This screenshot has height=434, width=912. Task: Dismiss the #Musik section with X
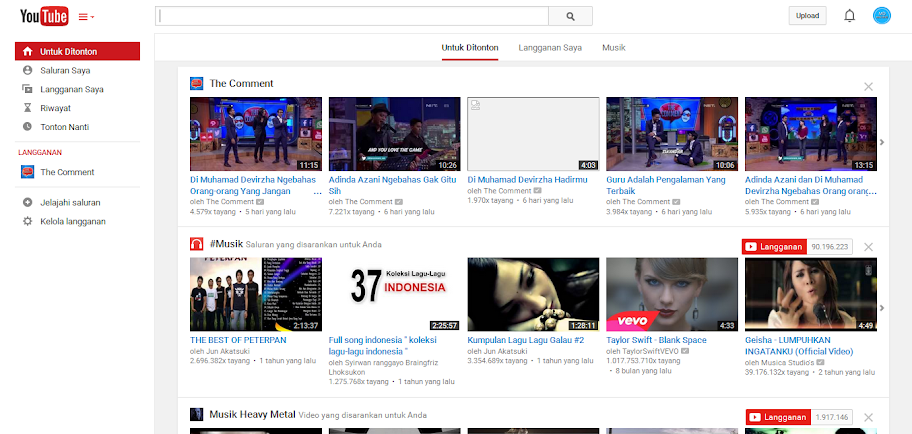(x=868, y=247)
